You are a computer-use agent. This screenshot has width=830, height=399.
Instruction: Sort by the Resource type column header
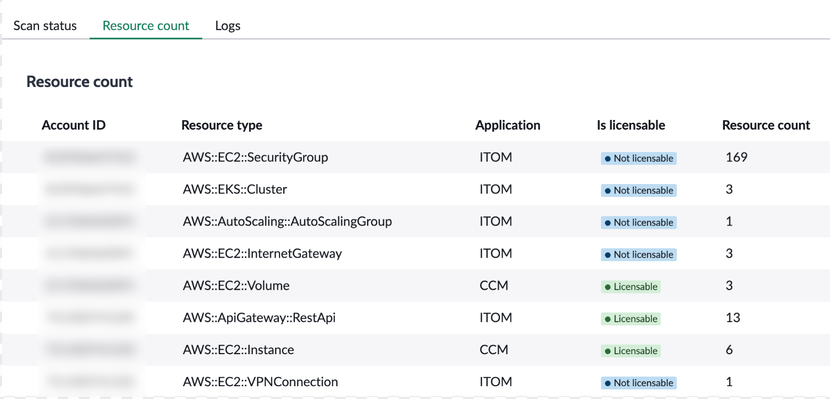tap(222, 125)
